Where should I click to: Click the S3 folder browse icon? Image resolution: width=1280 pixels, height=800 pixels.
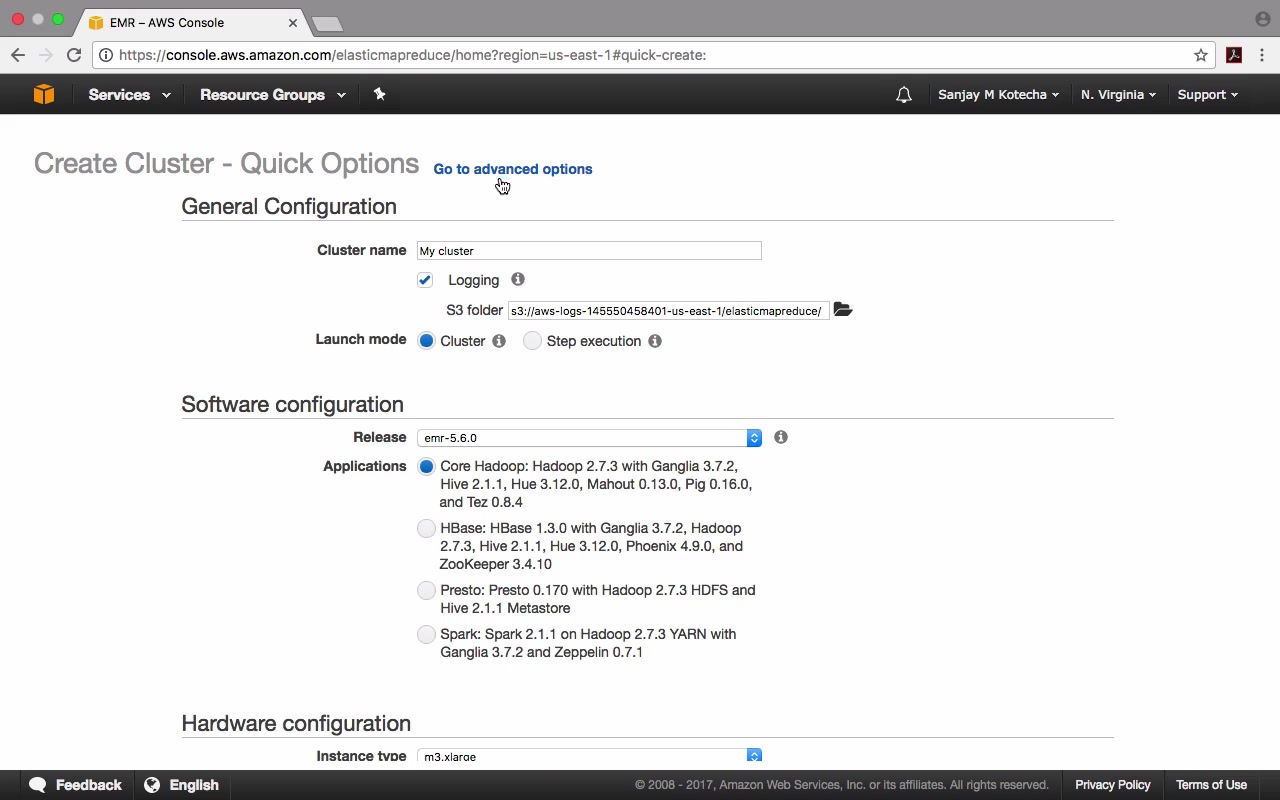click(x=843, y=310)
